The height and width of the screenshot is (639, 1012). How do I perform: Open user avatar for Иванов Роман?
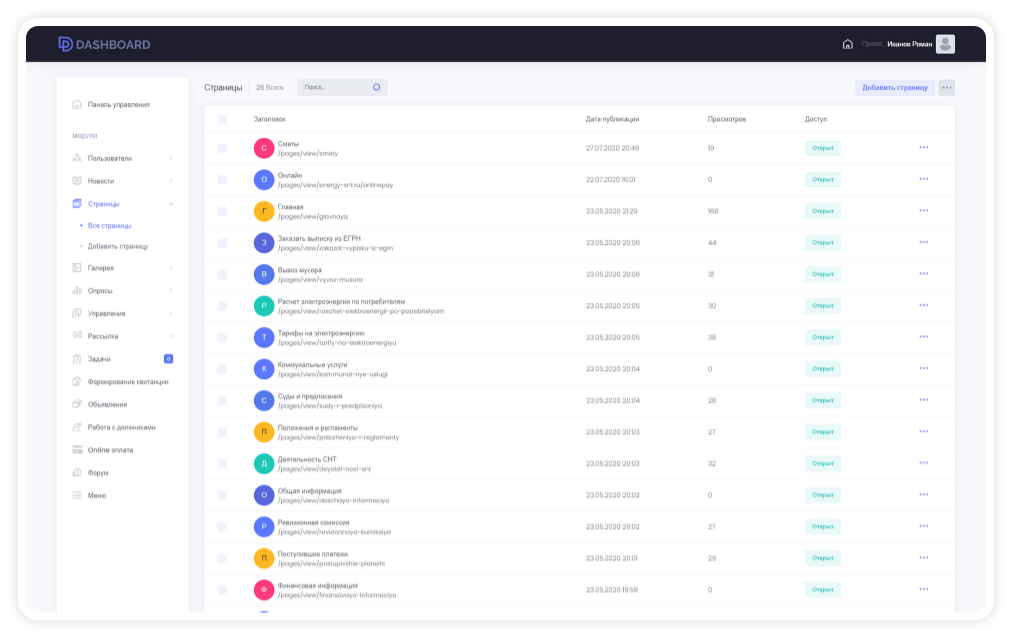click(x=944, y=44)
